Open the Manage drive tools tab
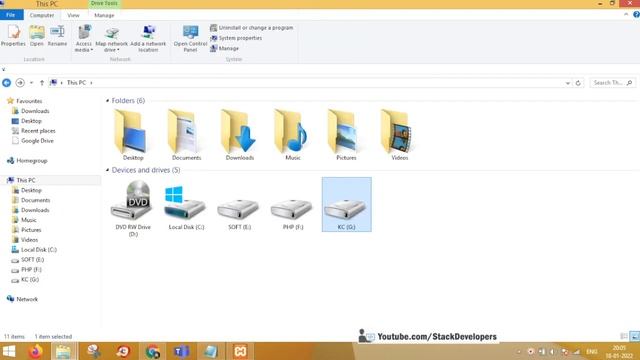 (104, 15)
